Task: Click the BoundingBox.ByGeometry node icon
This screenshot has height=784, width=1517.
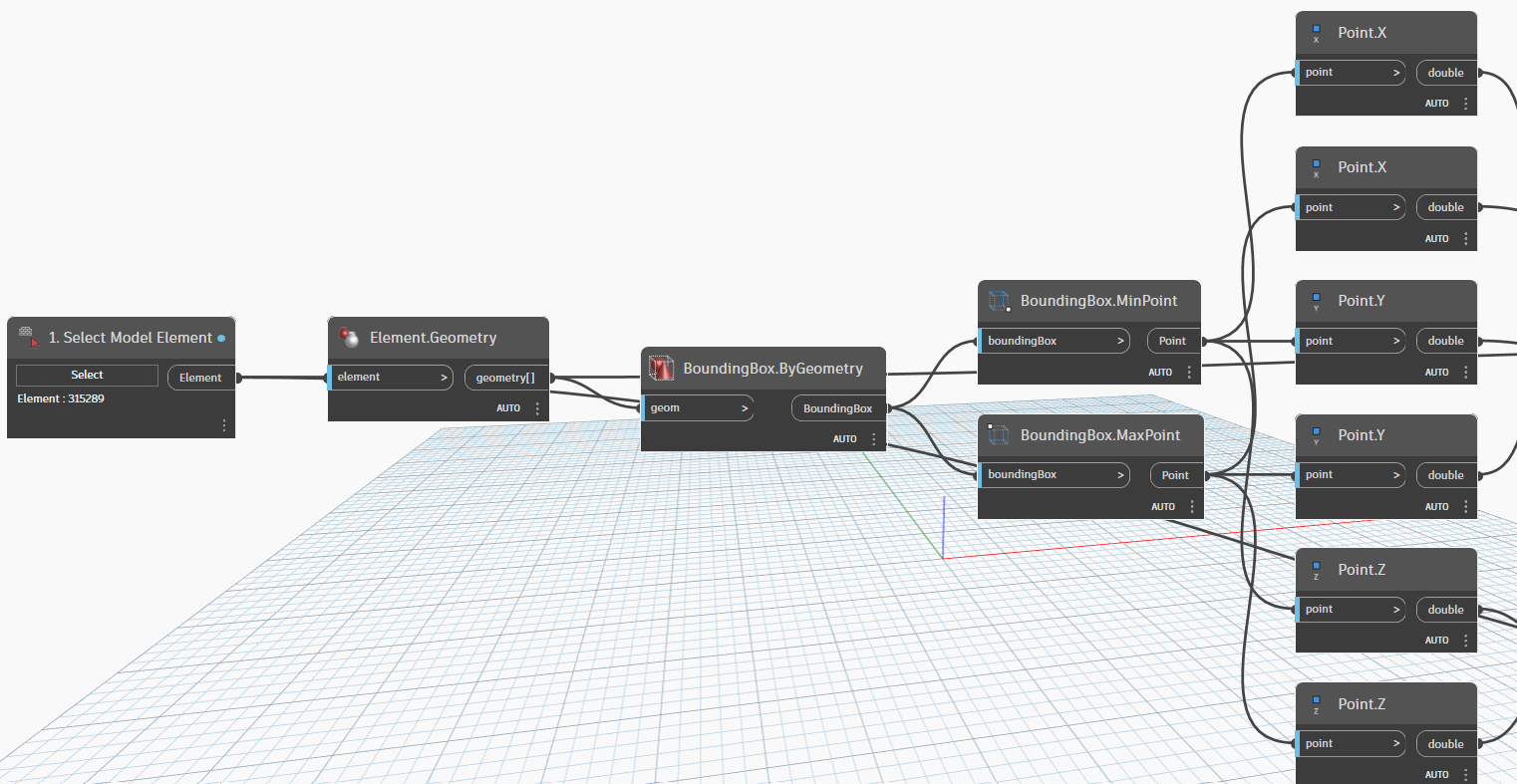Action: pos(662,369)
